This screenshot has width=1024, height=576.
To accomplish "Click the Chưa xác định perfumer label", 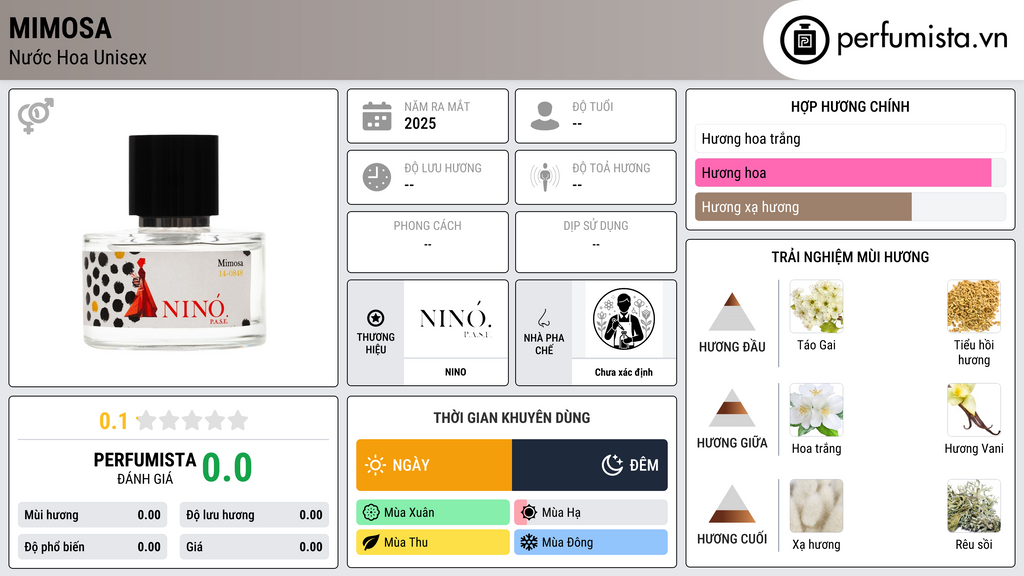I will pos(624,372).
